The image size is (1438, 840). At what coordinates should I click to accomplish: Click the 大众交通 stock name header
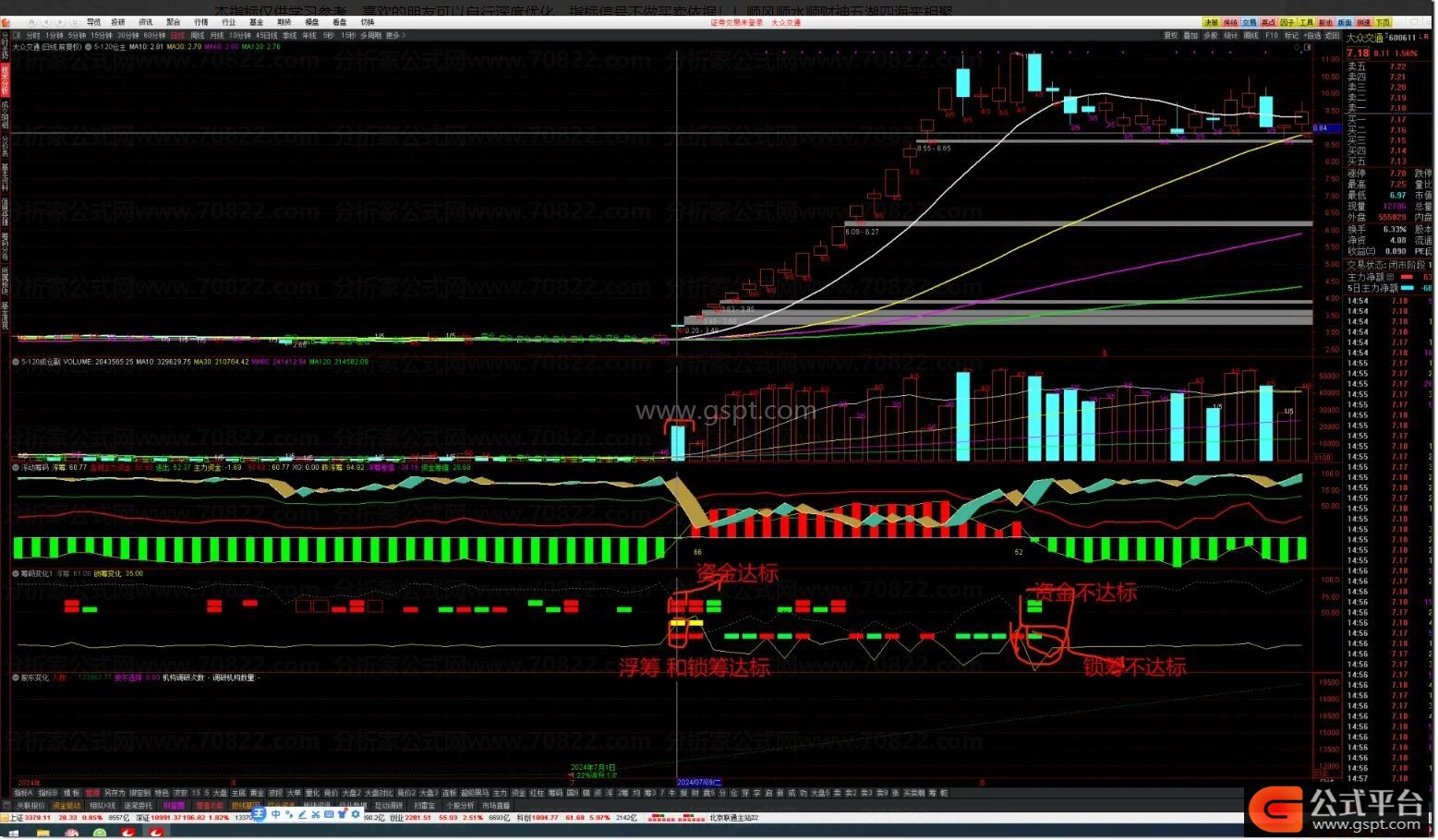[1365, 38]
